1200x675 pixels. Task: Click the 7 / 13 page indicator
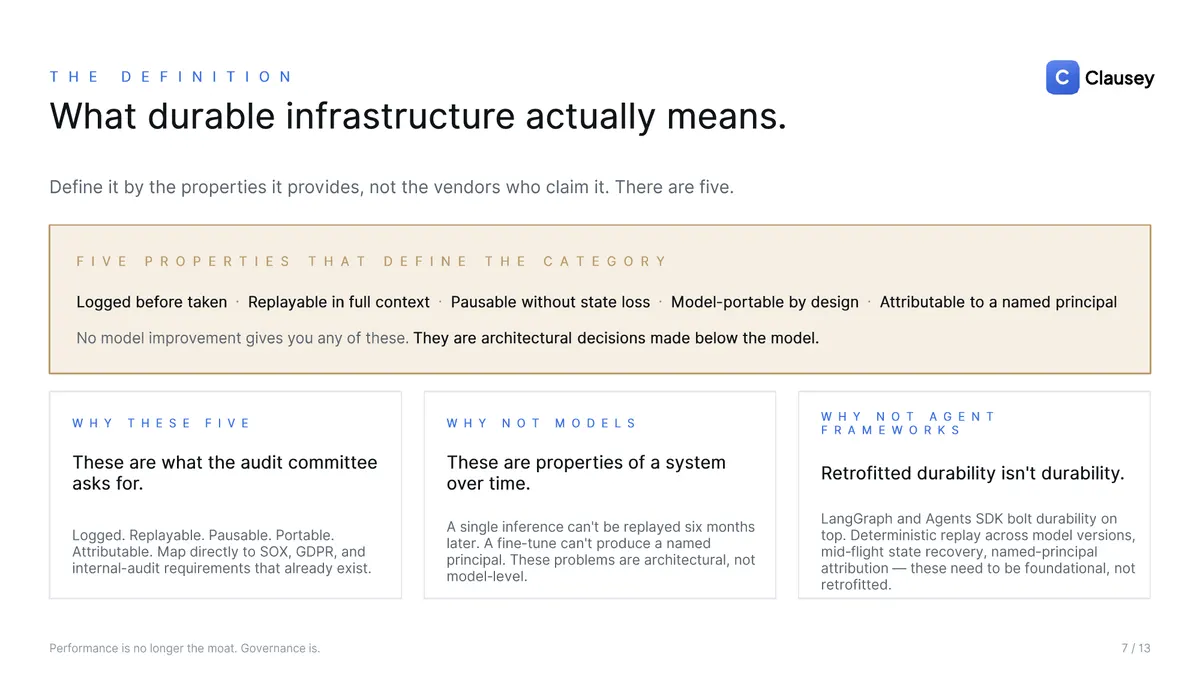pos(1136,648)
